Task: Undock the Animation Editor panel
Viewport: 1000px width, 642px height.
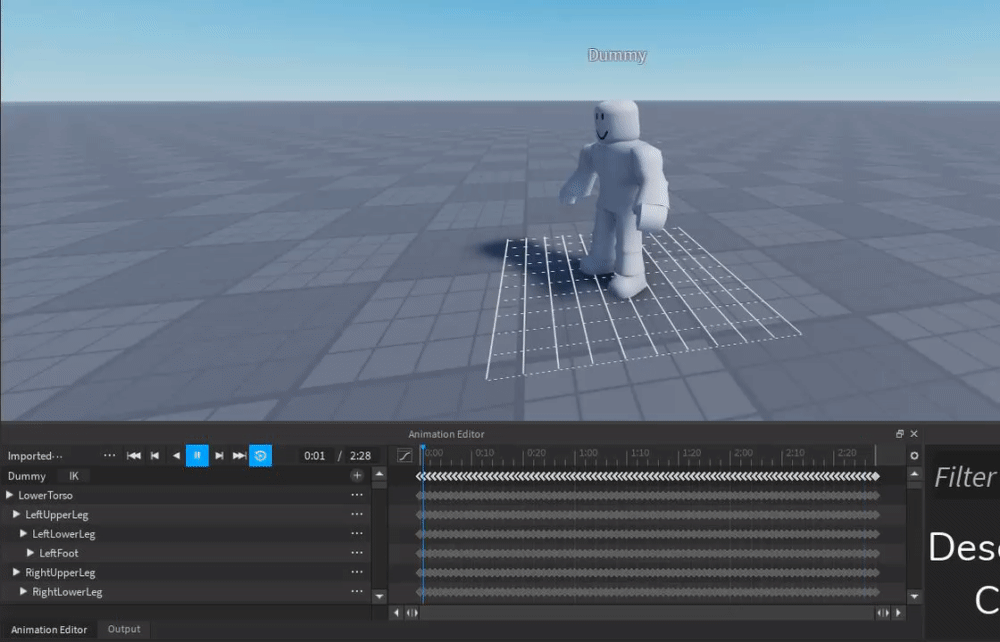Action: [899, 434]
